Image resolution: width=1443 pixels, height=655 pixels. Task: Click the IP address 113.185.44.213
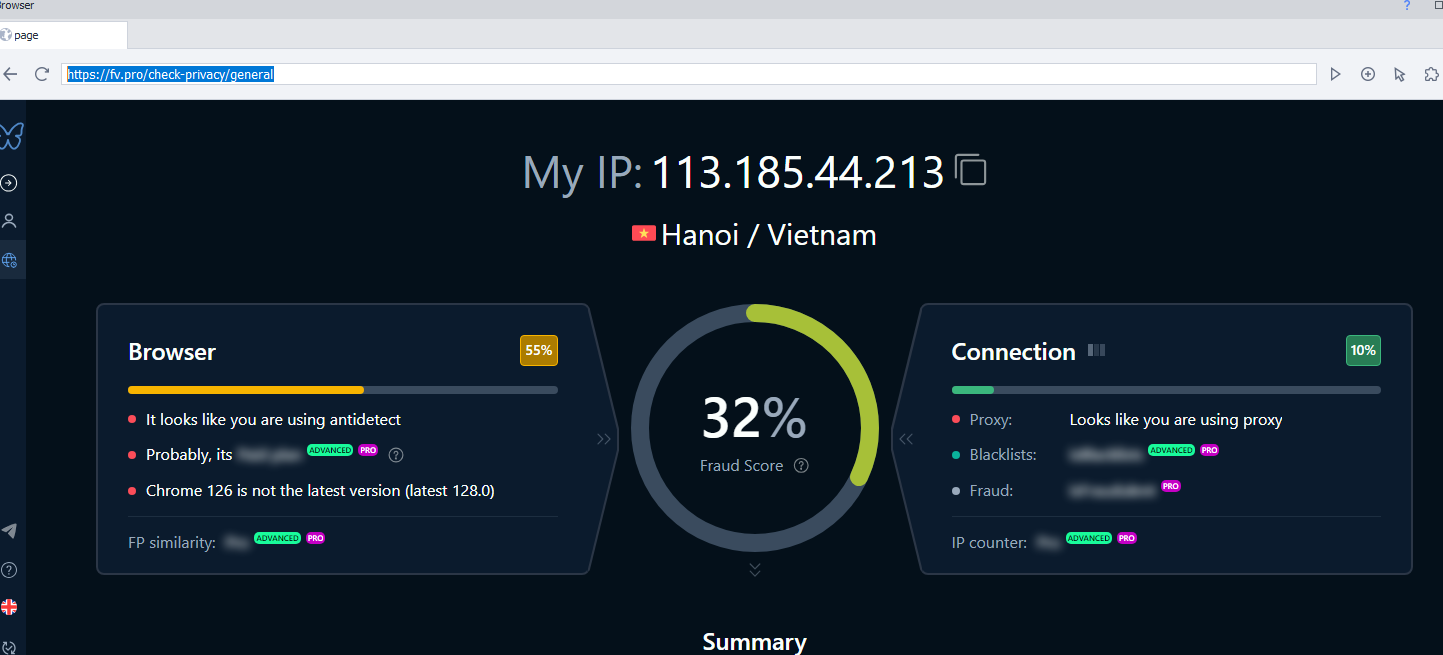click(x=798, y=173)
